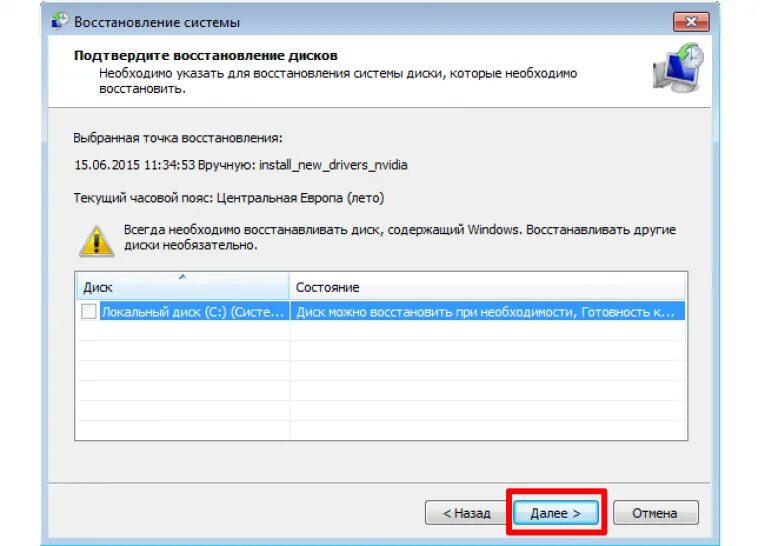Image resolution: width=765 pixels, height=546 pixels.
Task: Click the System Restore title bar icon
Action: [60, 21]
